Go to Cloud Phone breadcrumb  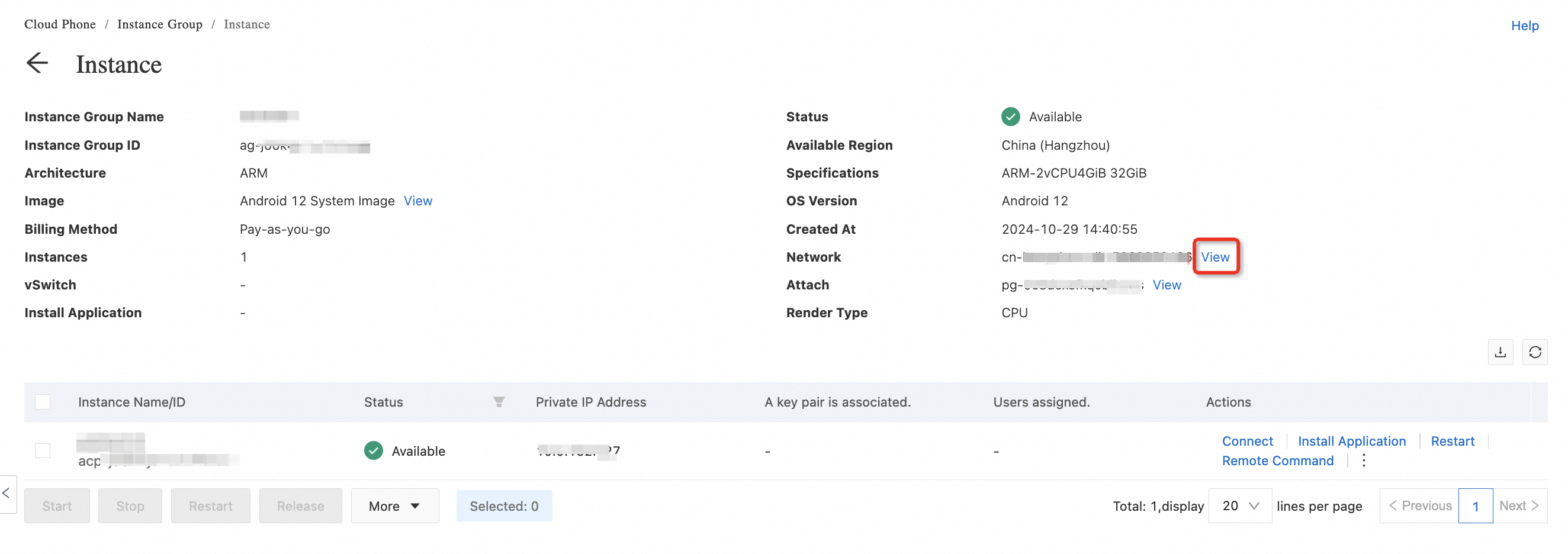(x=60, y=24)
